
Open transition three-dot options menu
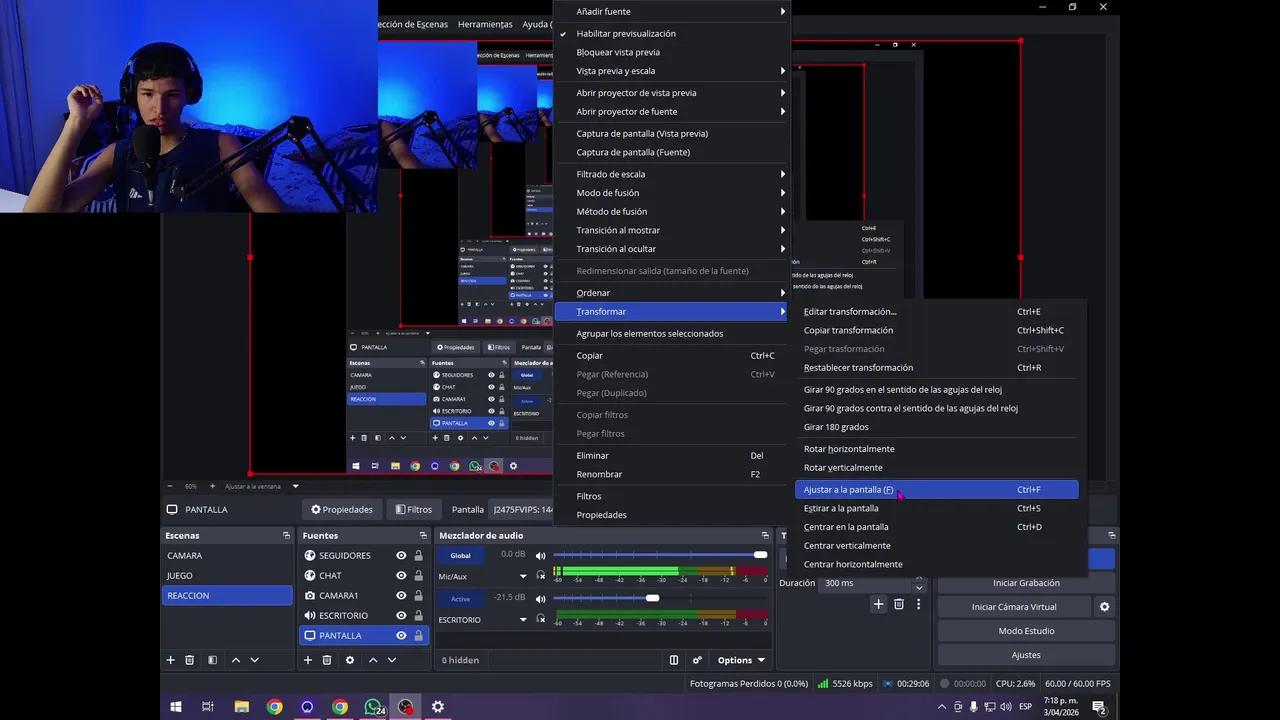(x=918, y=604)
